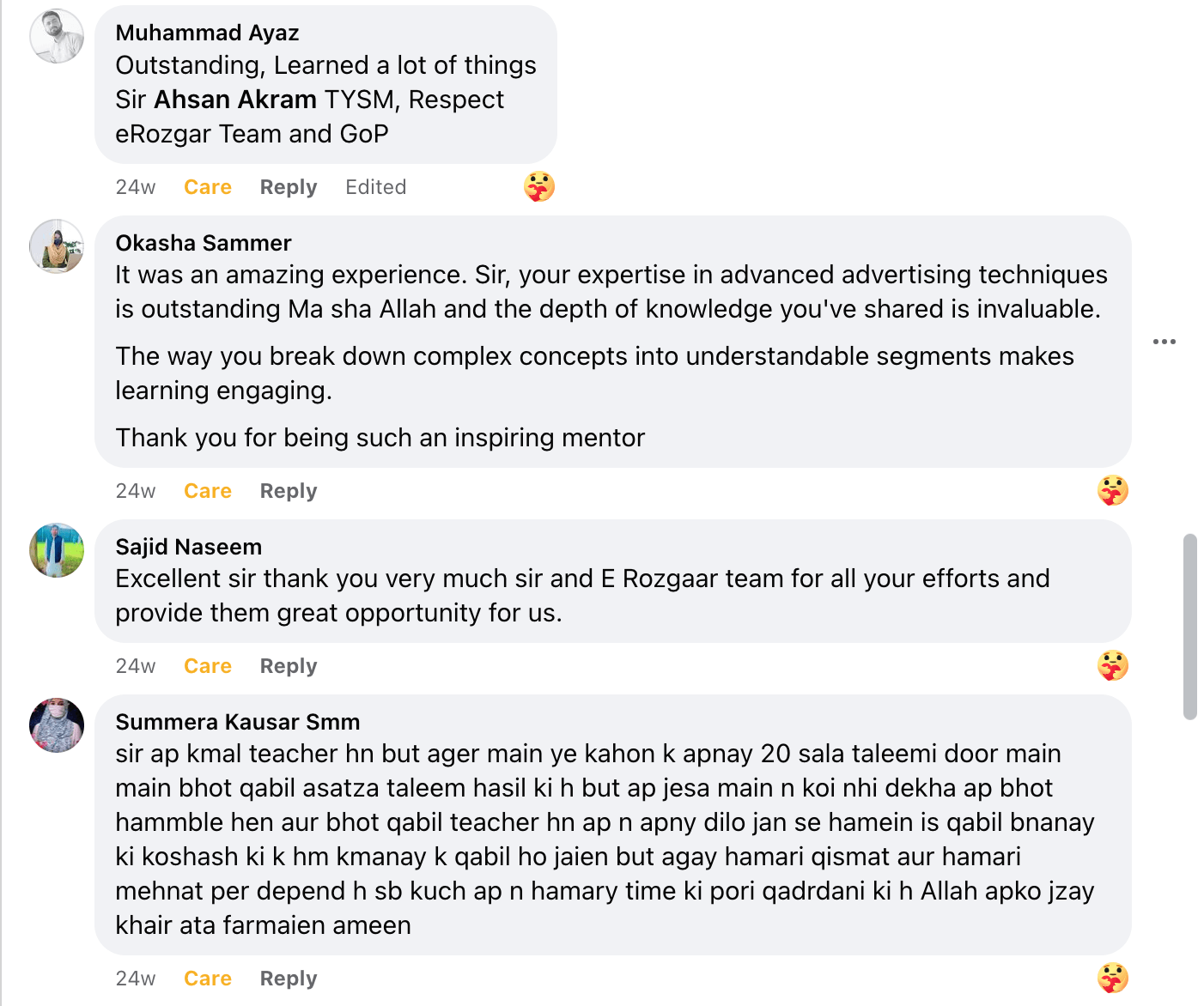Open Okasha Sammer's profile picture
1204x1006 pixels.
56,246
